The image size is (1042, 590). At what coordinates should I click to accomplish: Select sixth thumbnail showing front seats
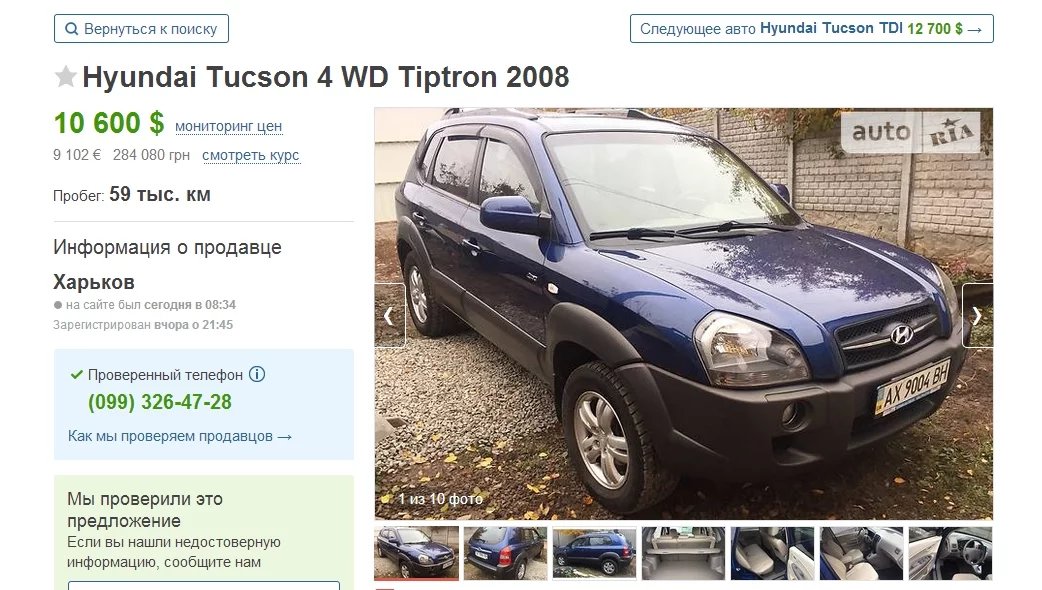tap(861, 553)
